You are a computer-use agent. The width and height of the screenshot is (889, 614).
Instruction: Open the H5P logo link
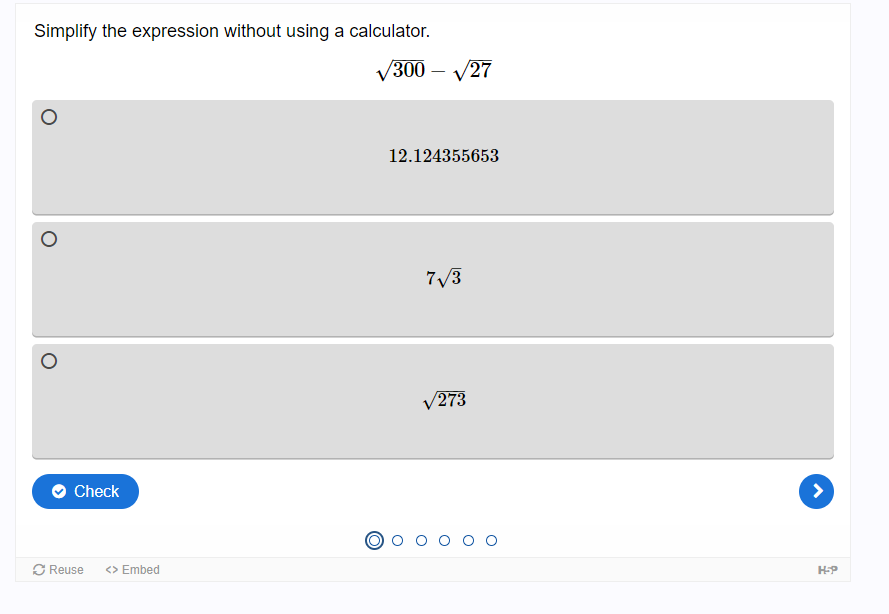click(827, 570)
